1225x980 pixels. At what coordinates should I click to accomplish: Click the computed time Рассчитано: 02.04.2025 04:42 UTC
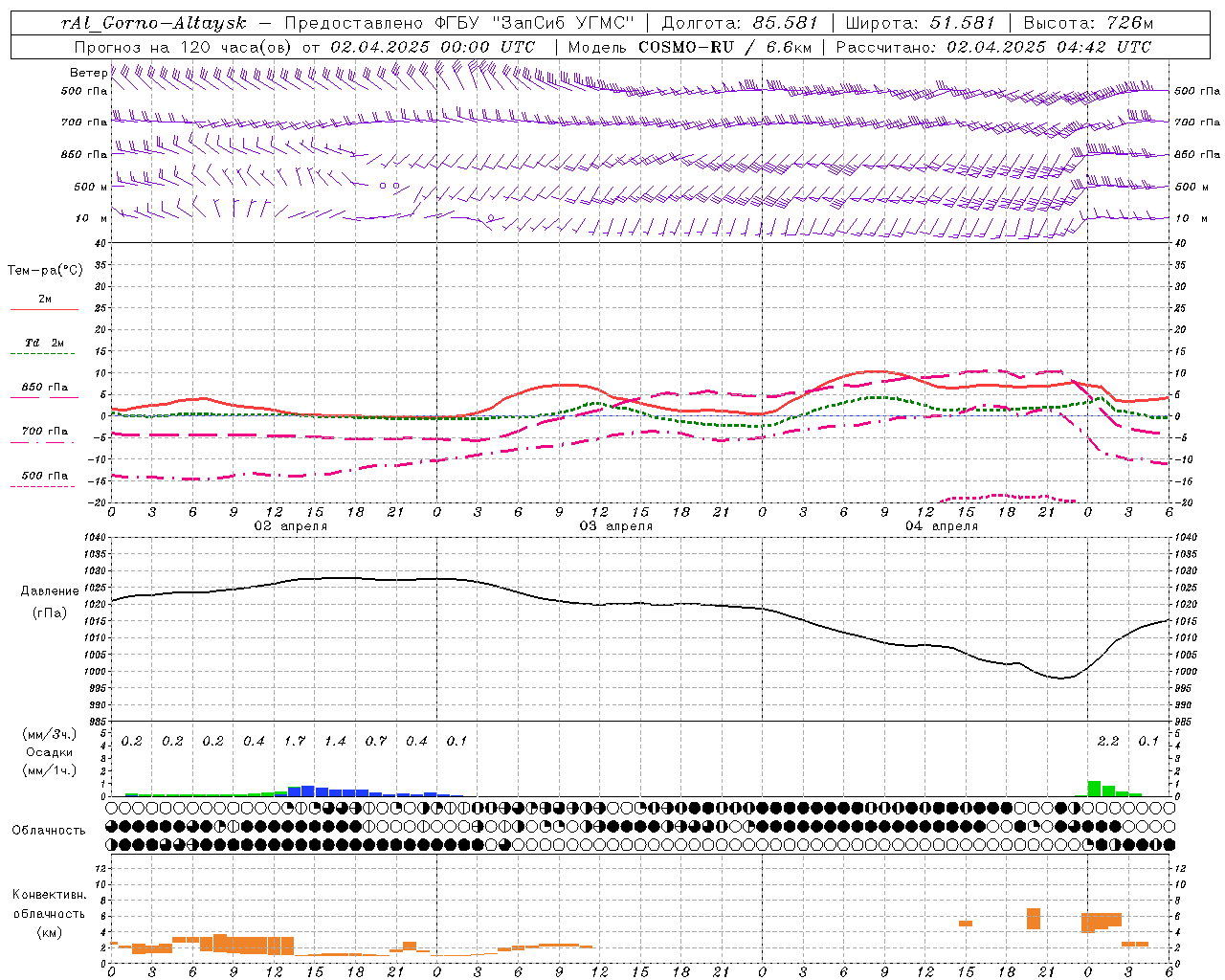993,47
